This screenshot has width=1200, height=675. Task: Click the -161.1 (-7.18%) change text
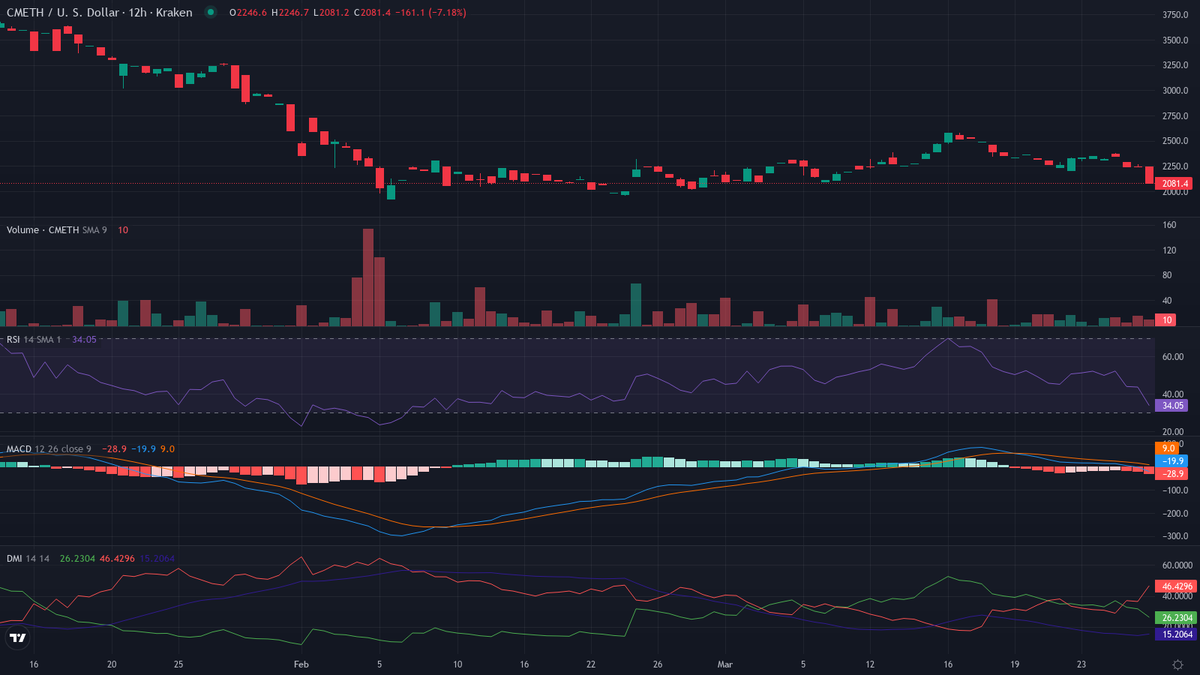coord(433,12)
